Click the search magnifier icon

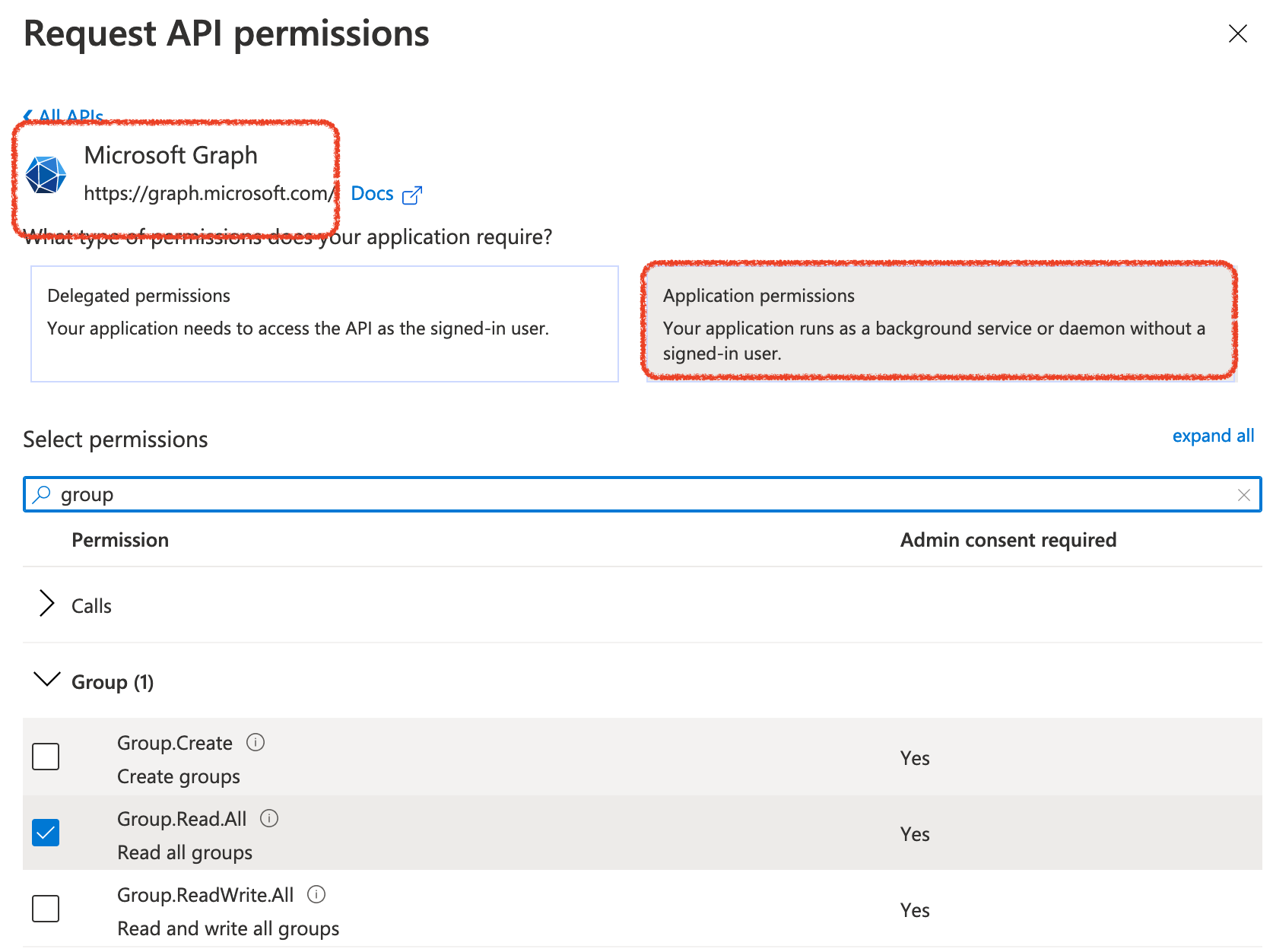tap(42, 495)
